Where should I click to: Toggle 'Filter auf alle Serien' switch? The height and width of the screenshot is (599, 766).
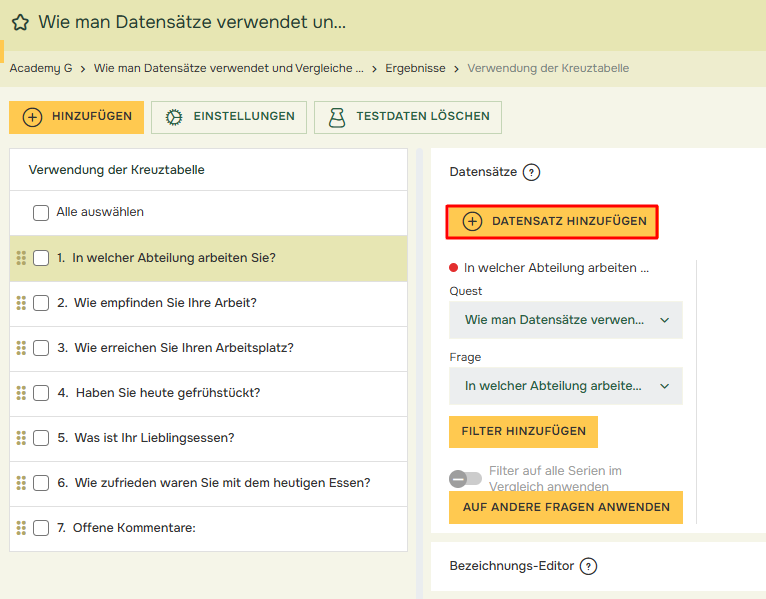(x=465, y=479)
